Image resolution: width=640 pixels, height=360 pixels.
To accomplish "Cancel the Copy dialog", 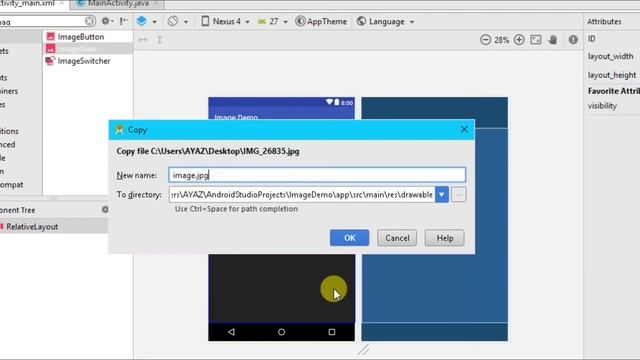I will 397,238.
